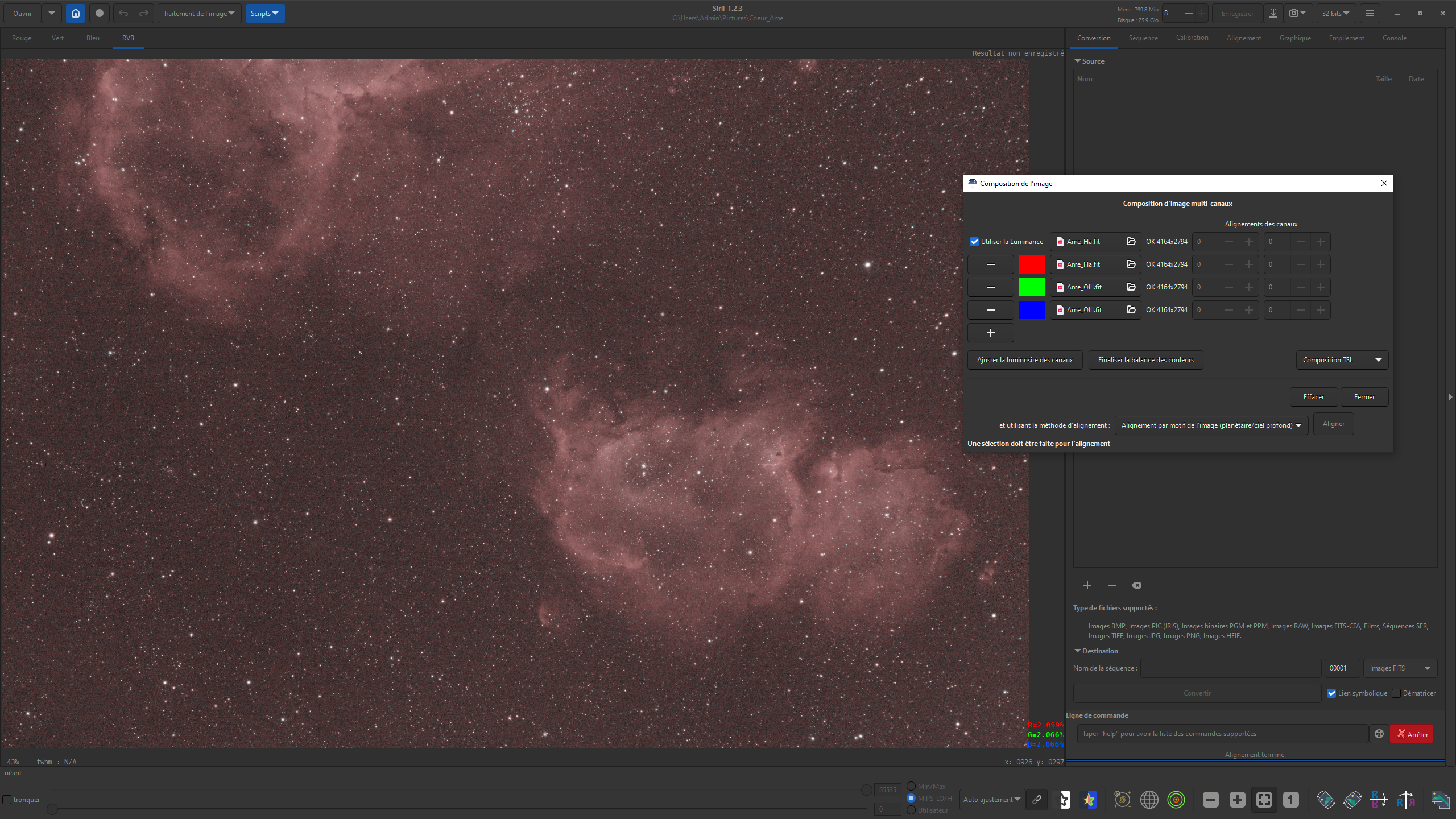The height and width of the screenshot is (819, 1456).
Task: Redo the operation with the redo arrow
Action: point(144,13)
